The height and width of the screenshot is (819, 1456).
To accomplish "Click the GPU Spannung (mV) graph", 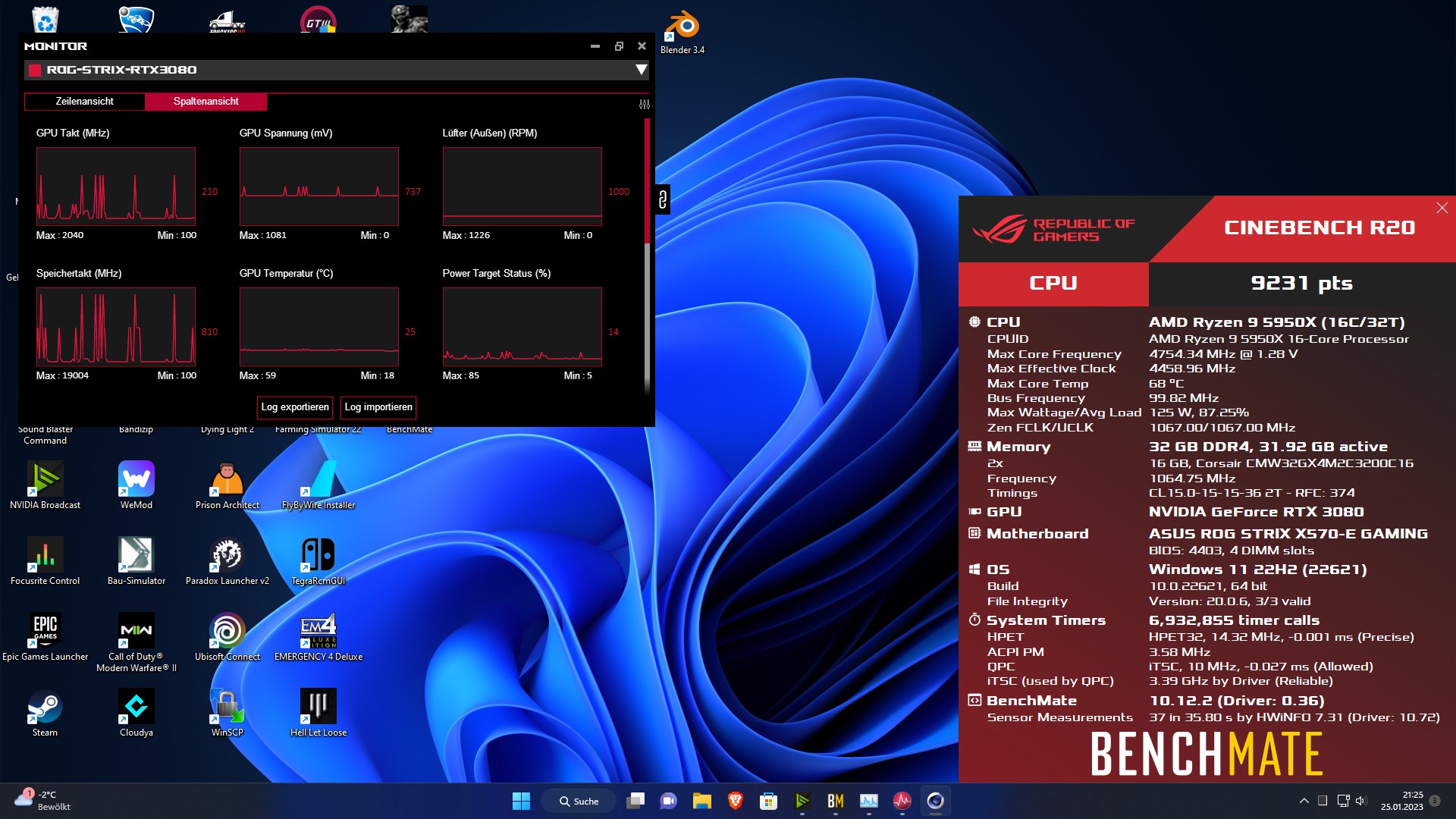I will [319, 187].
